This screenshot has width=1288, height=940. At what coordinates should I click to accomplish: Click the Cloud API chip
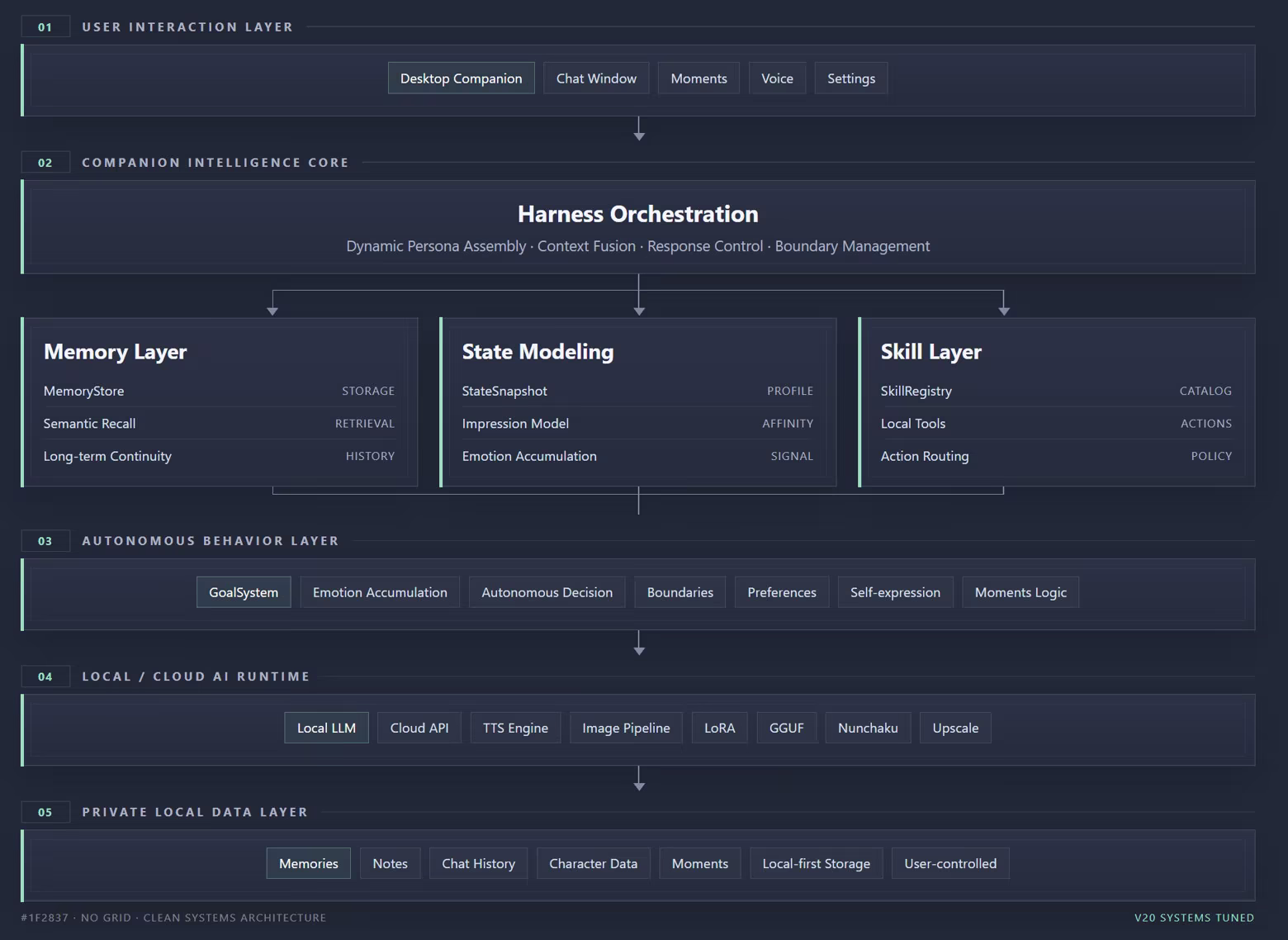[x=419, y=728]
